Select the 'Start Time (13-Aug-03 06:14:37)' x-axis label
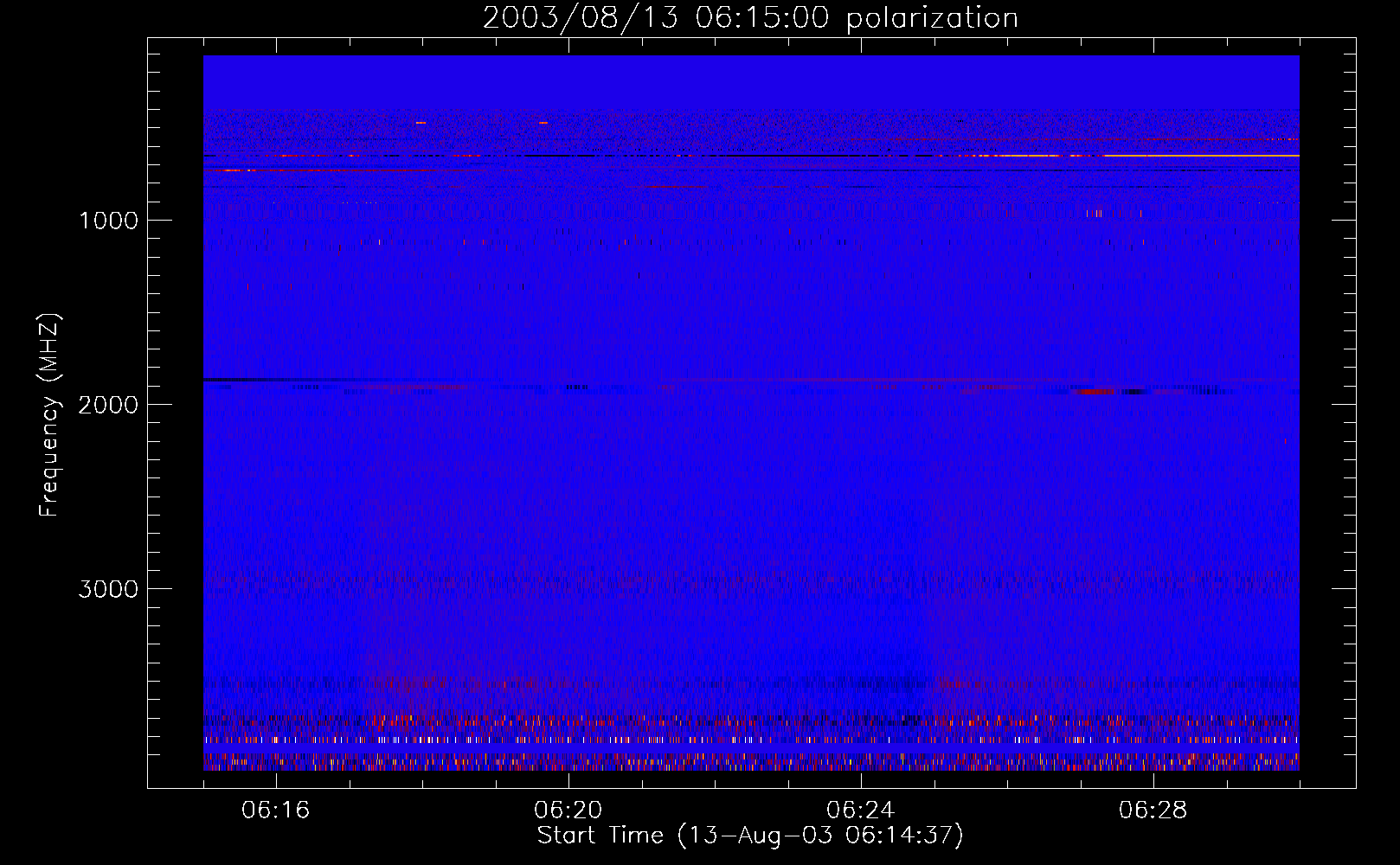The height and width of the screenshot is (865, 1400). click(750, 836)
